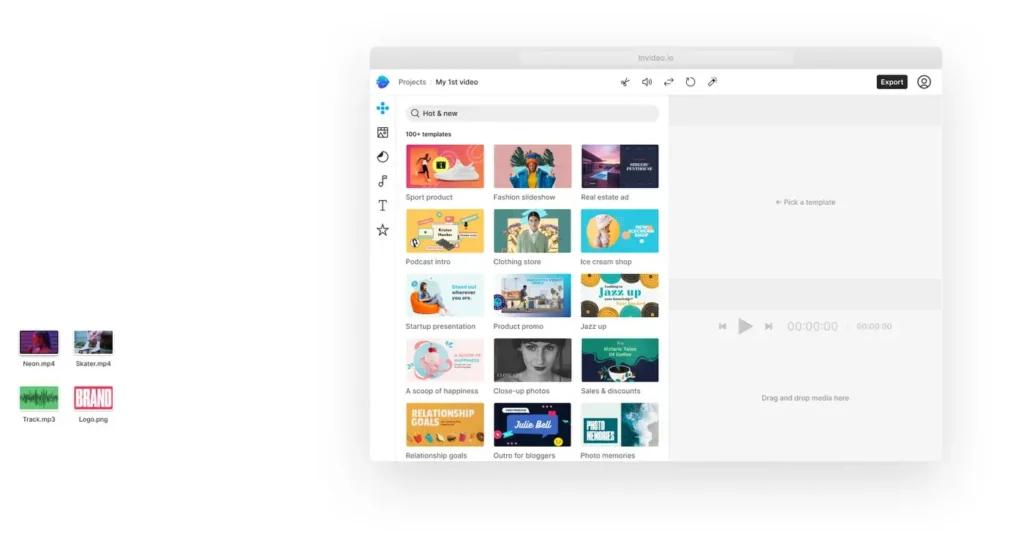Click the rotate/undo circular arrow icon
The image size is (1024, 538).
click(690, 82)
